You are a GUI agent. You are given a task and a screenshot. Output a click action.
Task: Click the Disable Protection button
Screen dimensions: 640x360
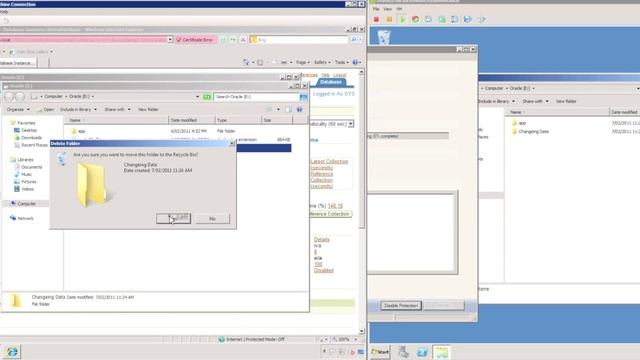[x=401, y=305]
